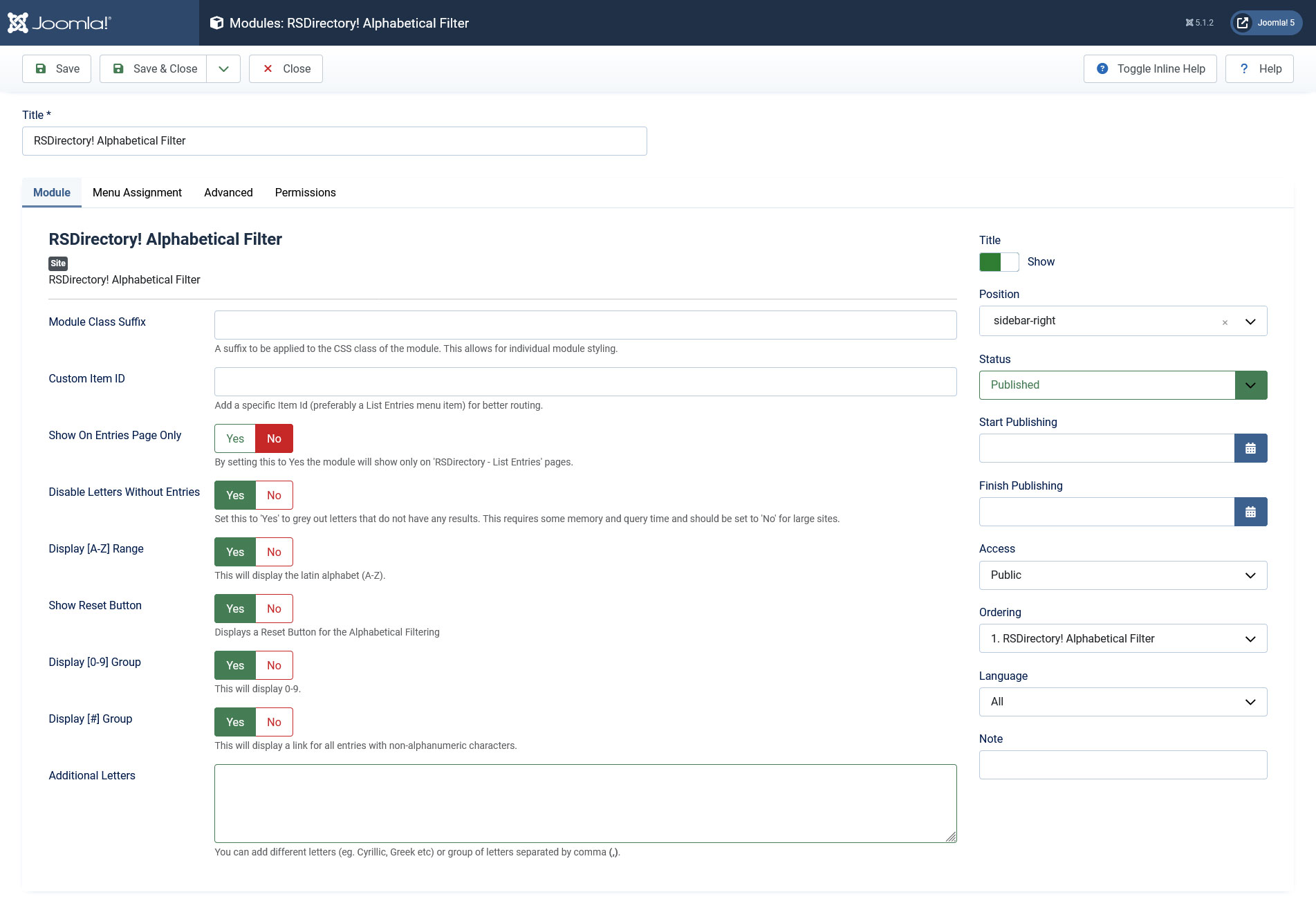Set Display [#] Group to No
This screenshot has width=1316, height=899.
click(x=274, y=722)
